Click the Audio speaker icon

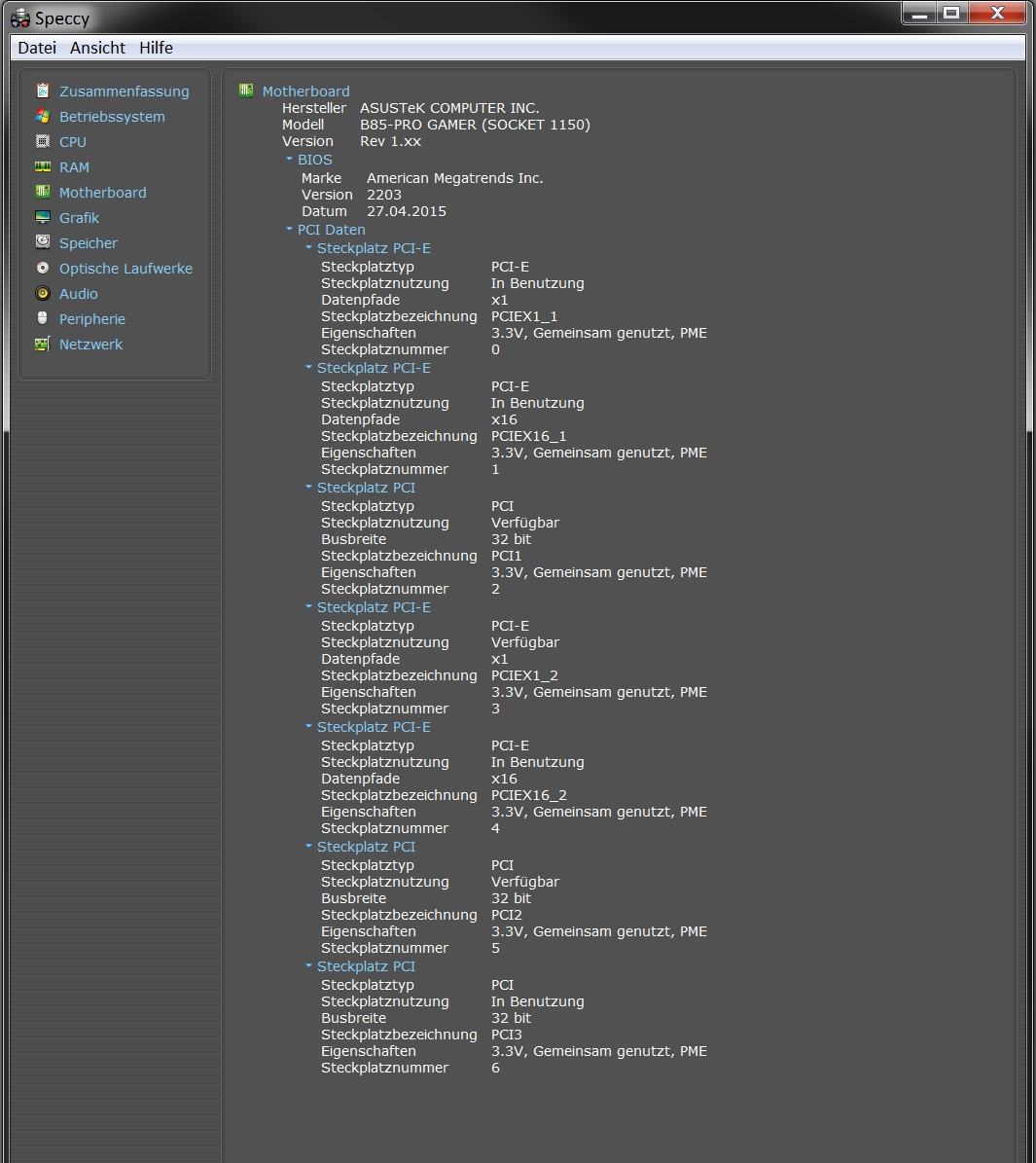click(43, 293)
